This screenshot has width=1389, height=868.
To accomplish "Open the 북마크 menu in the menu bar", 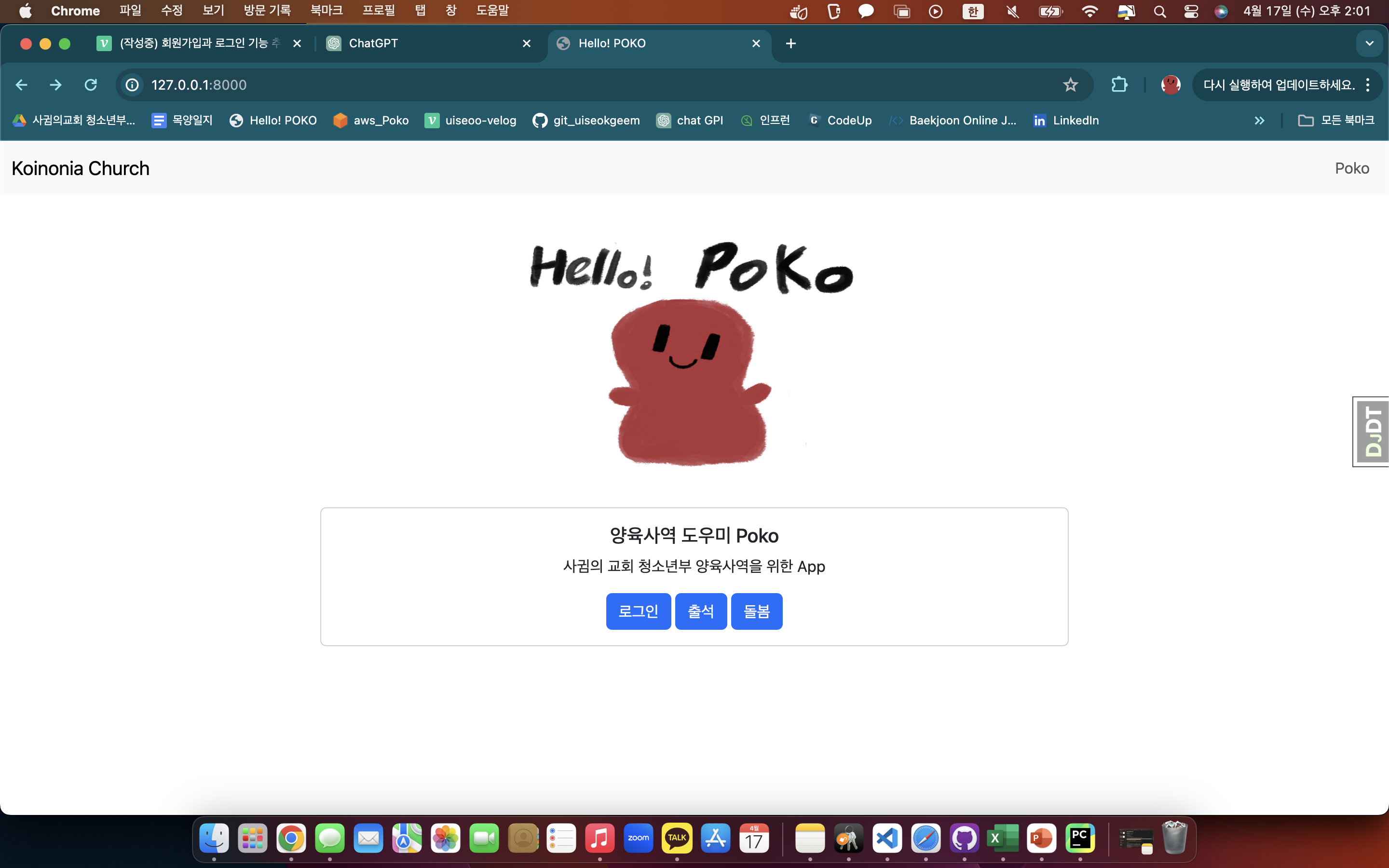I will [x=326, y=11].
